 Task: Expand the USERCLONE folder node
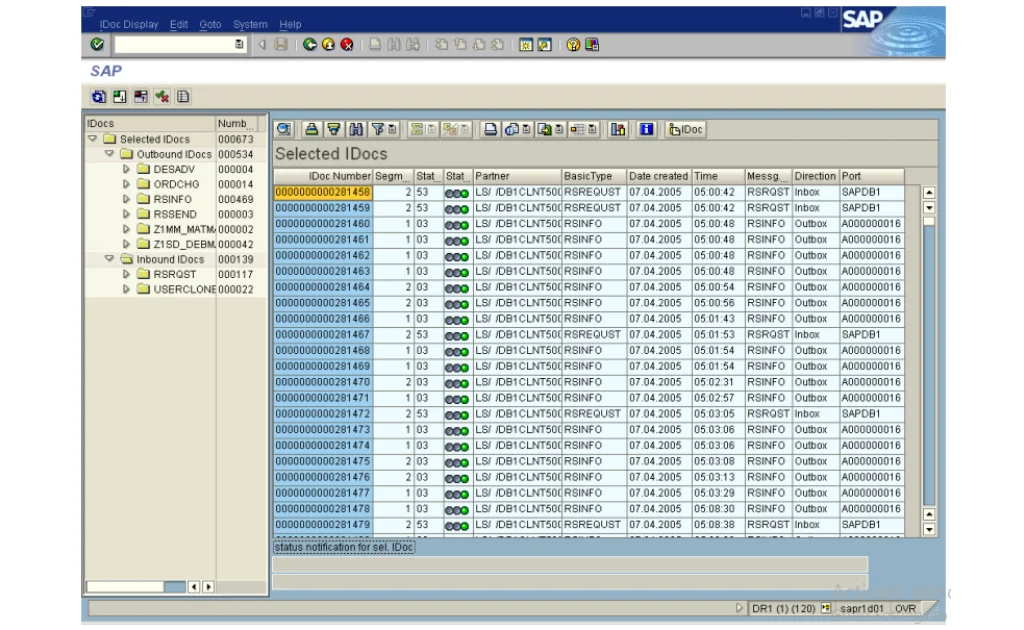pyautogui.click(x=126, y=289)
